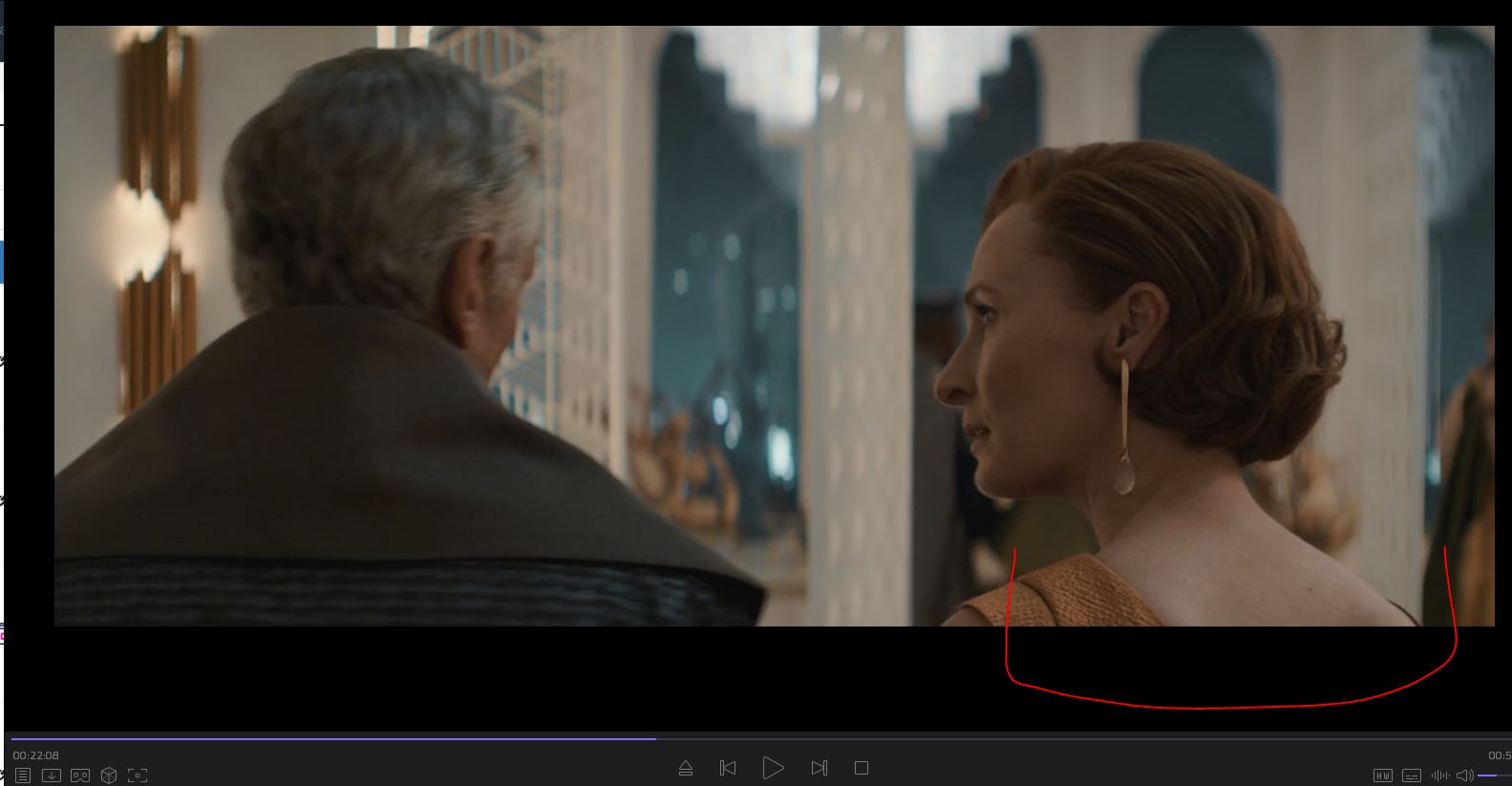Screen dimensions: 1512x786
Task: Click the elapsed time 00:22:08 label
Action: pyautogui.click(x=36, y=755)
